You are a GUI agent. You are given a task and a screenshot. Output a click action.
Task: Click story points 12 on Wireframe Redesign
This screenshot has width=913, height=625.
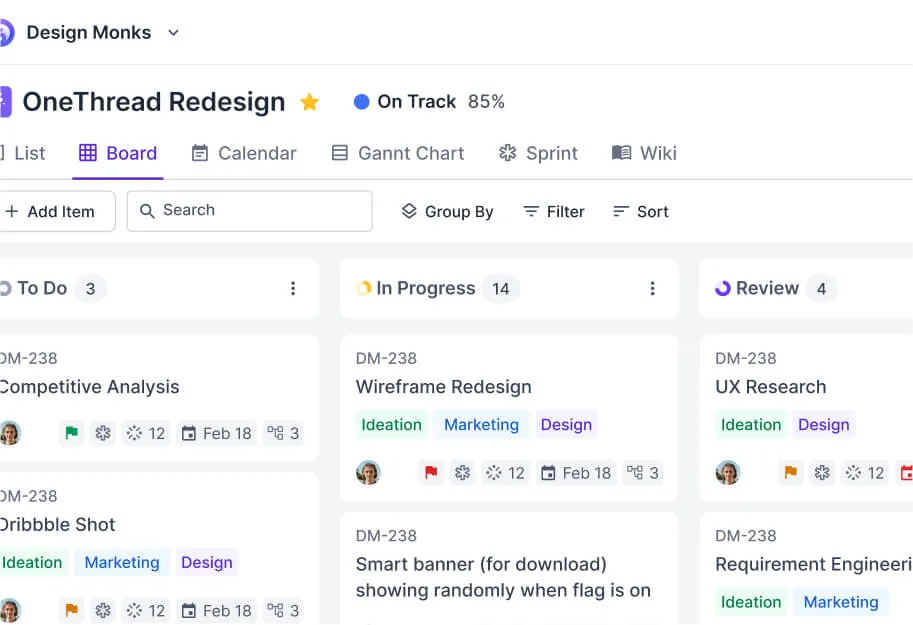pyautogui.click(x=505, y=472)
